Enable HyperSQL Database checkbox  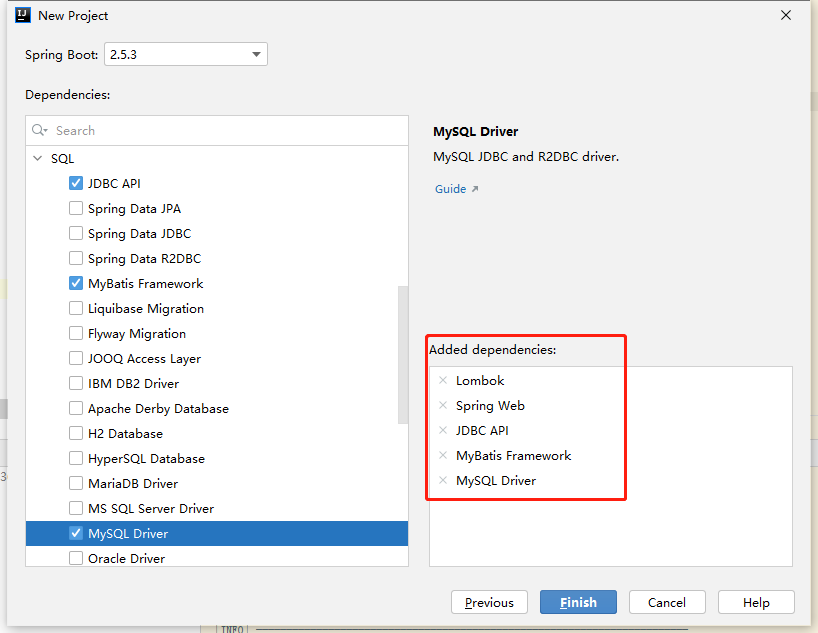coord(76,459)
